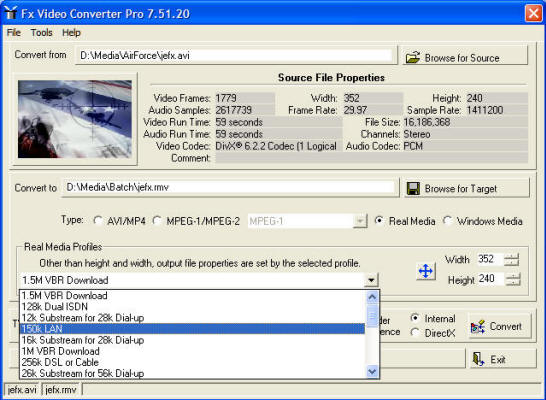Click the output Height field showing 240
546x400 pixels.
[490, 279]
